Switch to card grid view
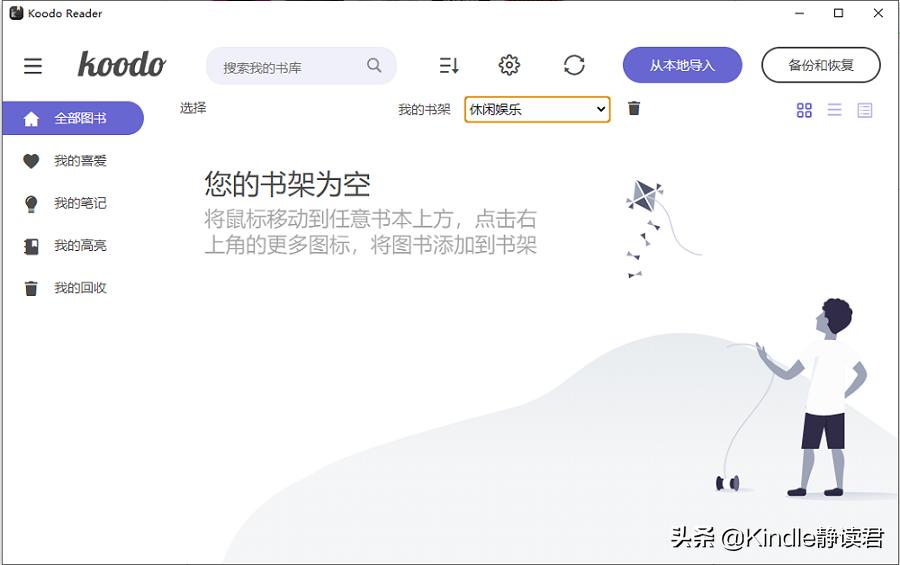900x565 pixels. tap(804, 110)
